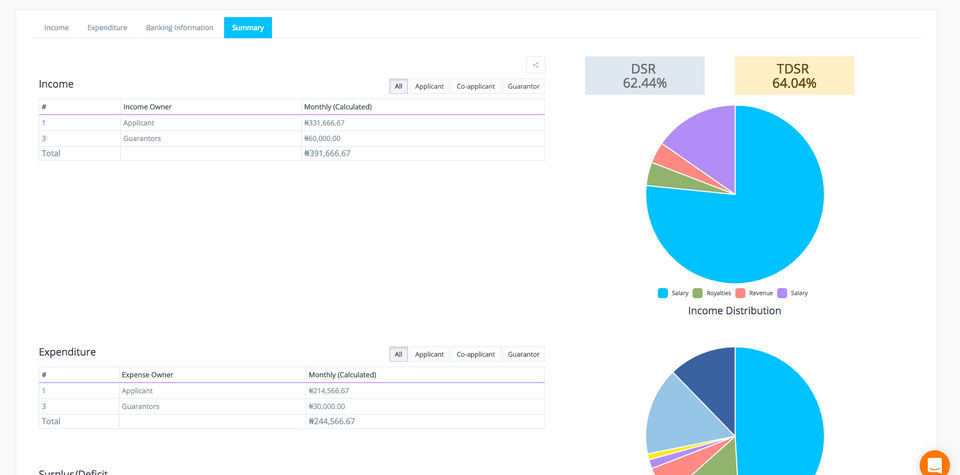Viewport: 960px width, 475px height.
Task: Click expenditure total ₦244,566.67
Action: [x=331, y=422]
